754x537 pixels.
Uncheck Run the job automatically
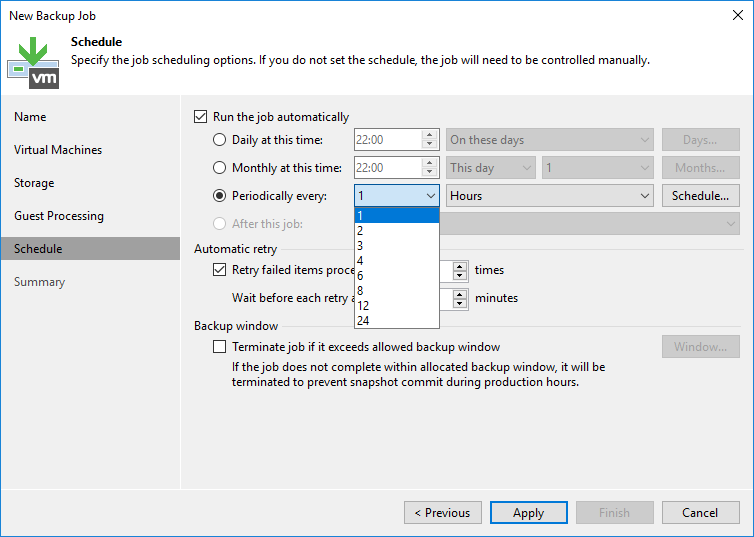point(201,117)
